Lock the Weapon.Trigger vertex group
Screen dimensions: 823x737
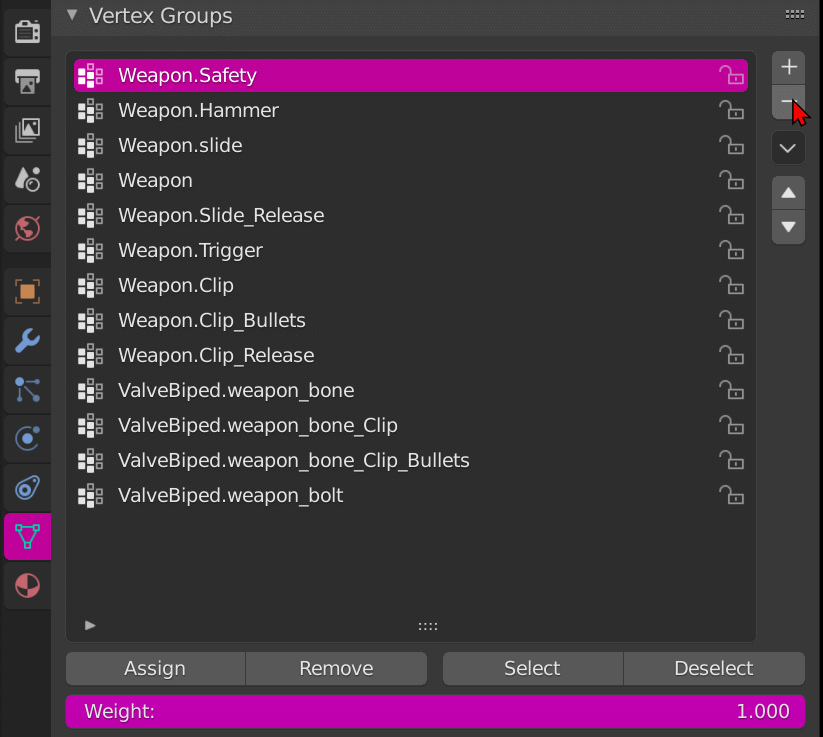click(x=732, y=251)
